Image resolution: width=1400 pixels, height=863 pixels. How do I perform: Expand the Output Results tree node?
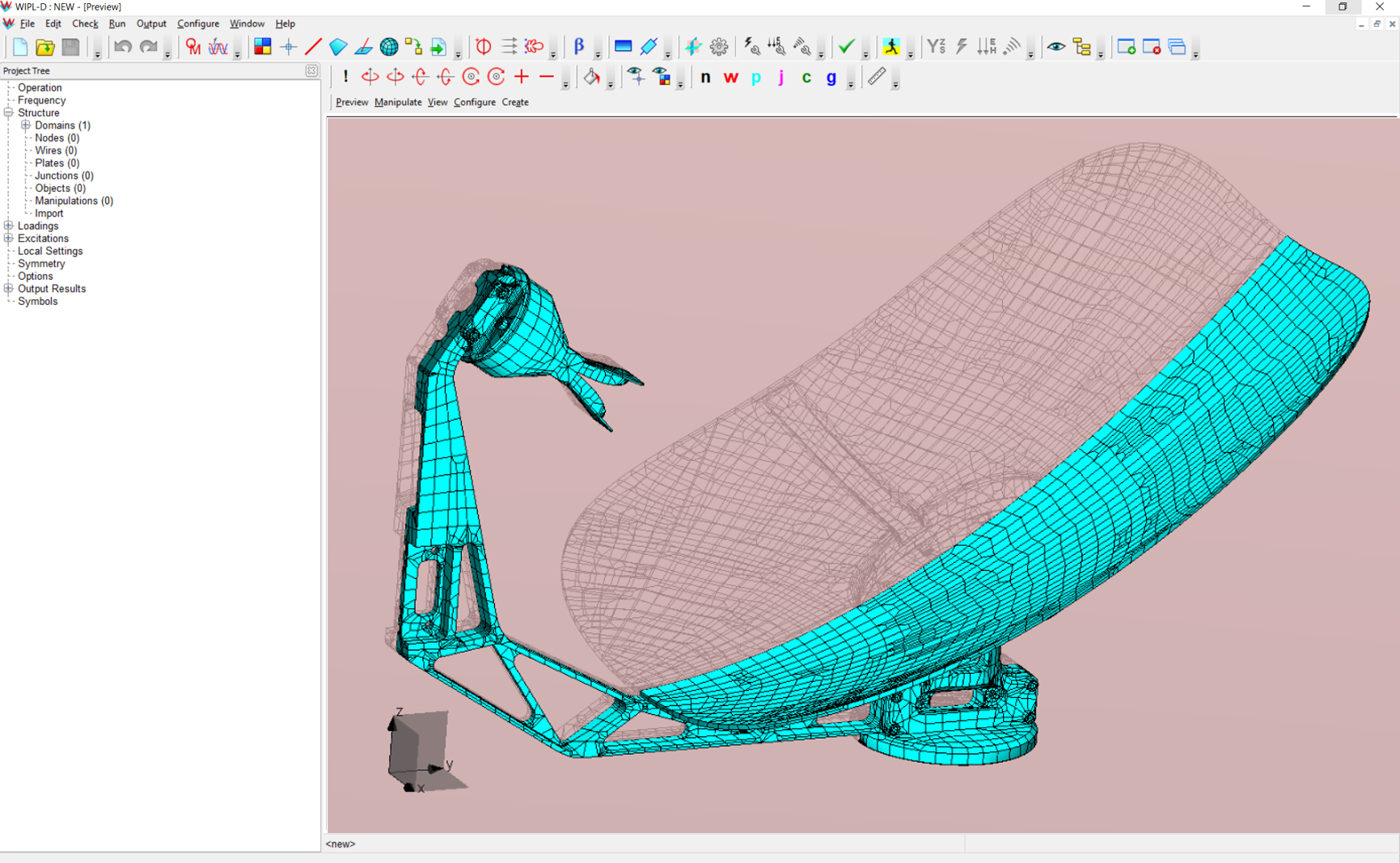9,289
